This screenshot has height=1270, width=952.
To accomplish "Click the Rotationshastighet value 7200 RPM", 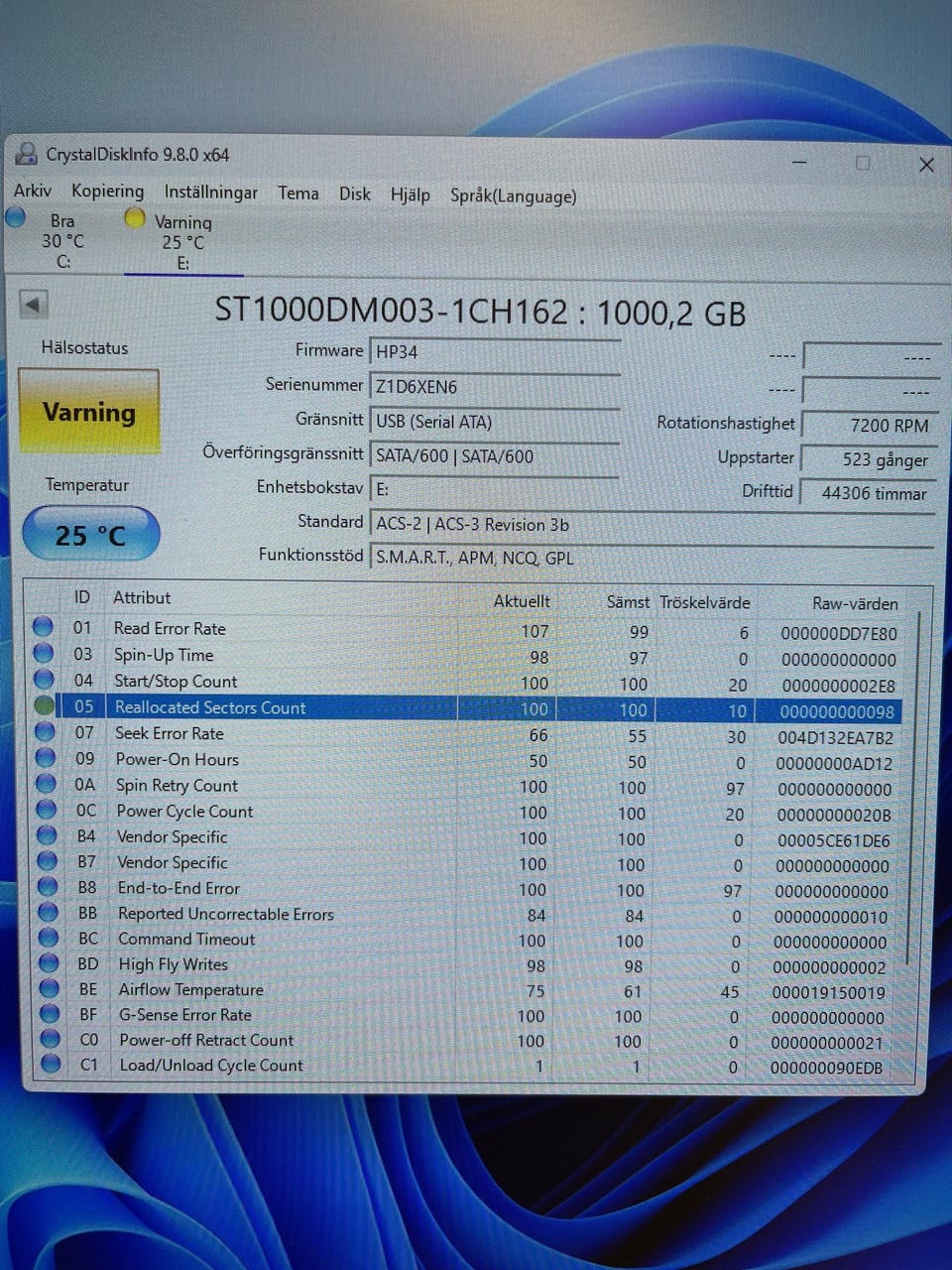I will point(869,425).
